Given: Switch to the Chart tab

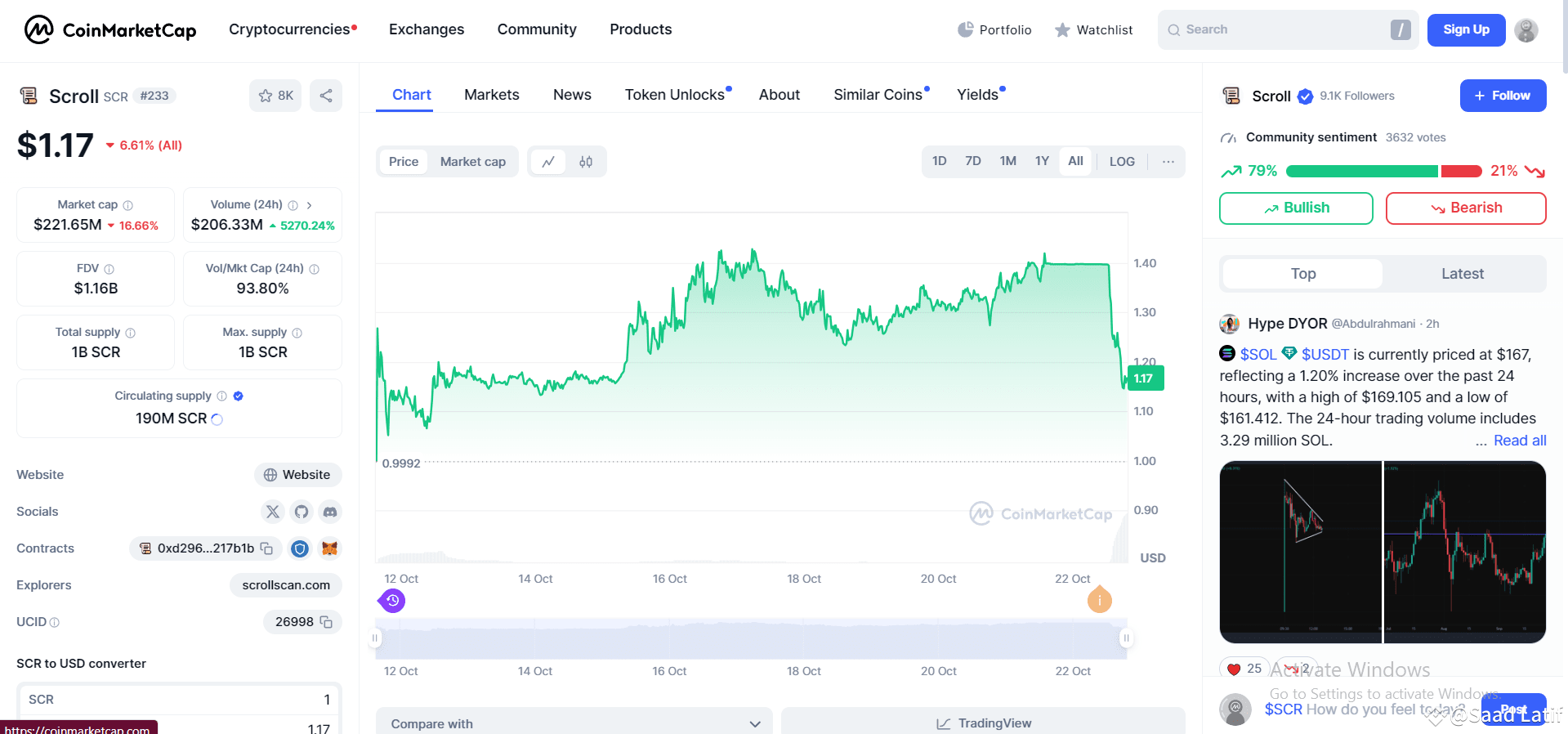Looking at the screenshot, I should point(412,95).
